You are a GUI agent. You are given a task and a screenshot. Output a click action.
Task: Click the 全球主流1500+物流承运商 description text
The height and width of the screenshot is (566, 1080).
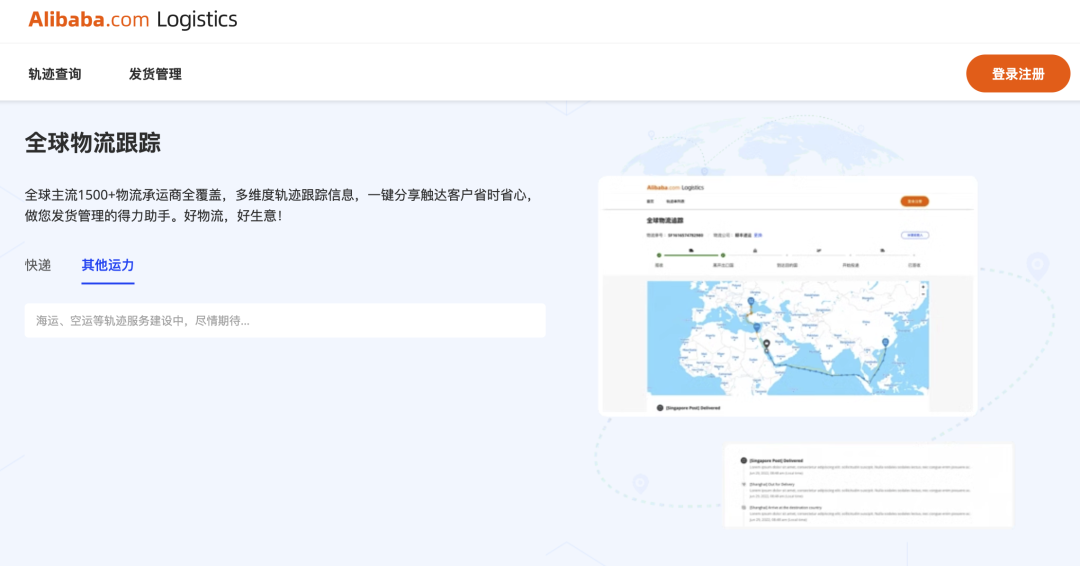280,205
